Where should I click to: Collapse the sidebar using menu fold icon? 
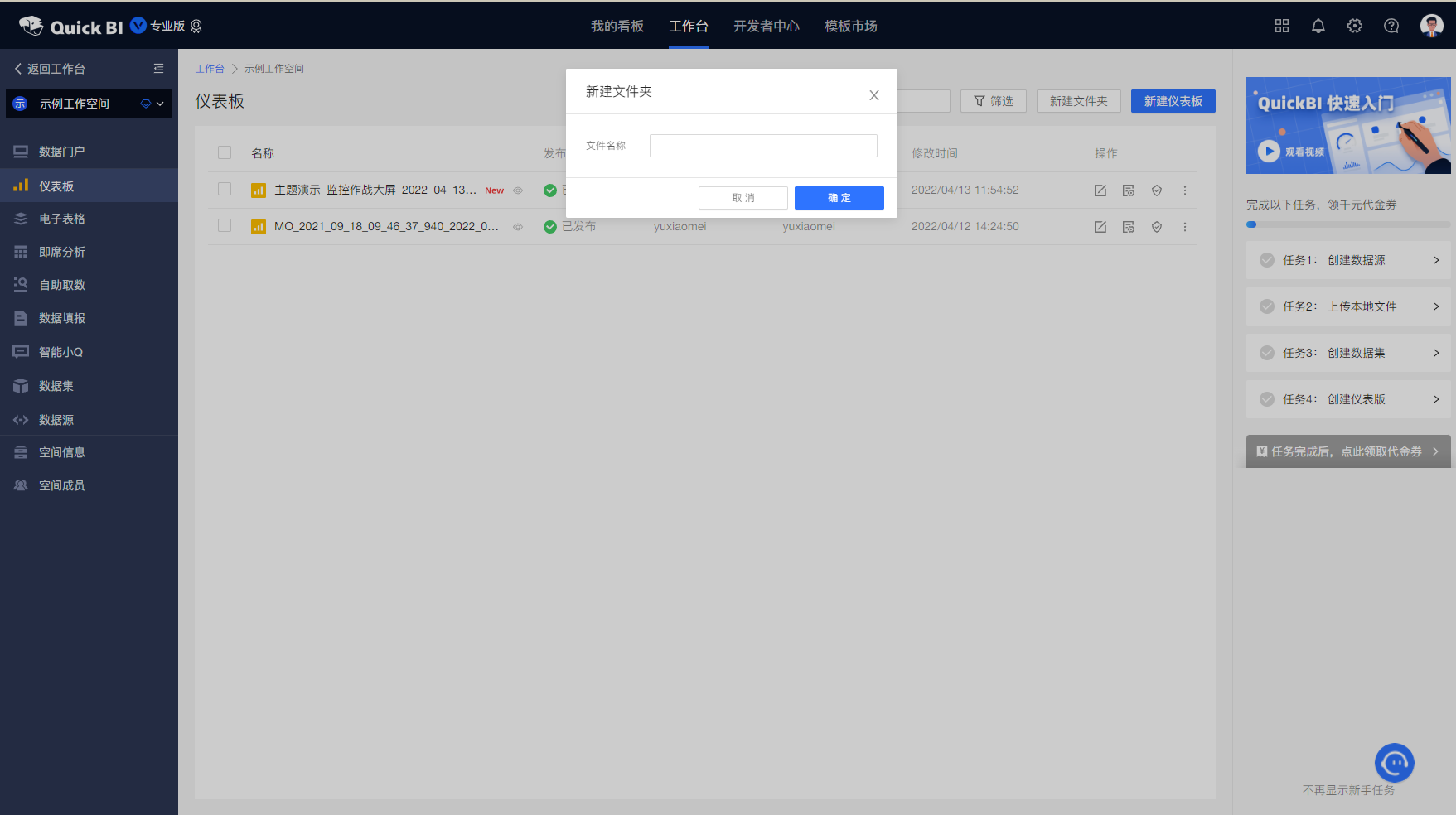coord(158,69)
